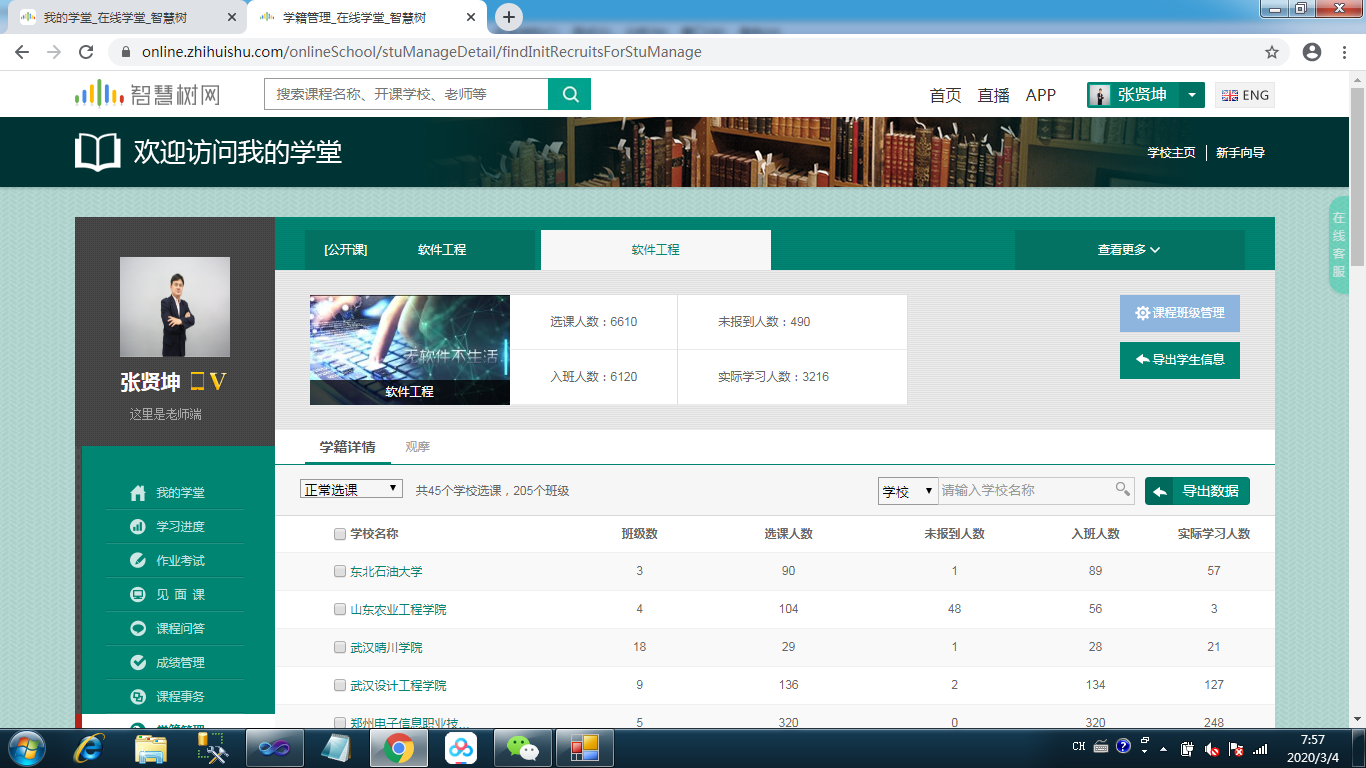Switch to the 学籍详情 tab
The height and width of the screenshot is (768, 1366).
click(348, 447)
